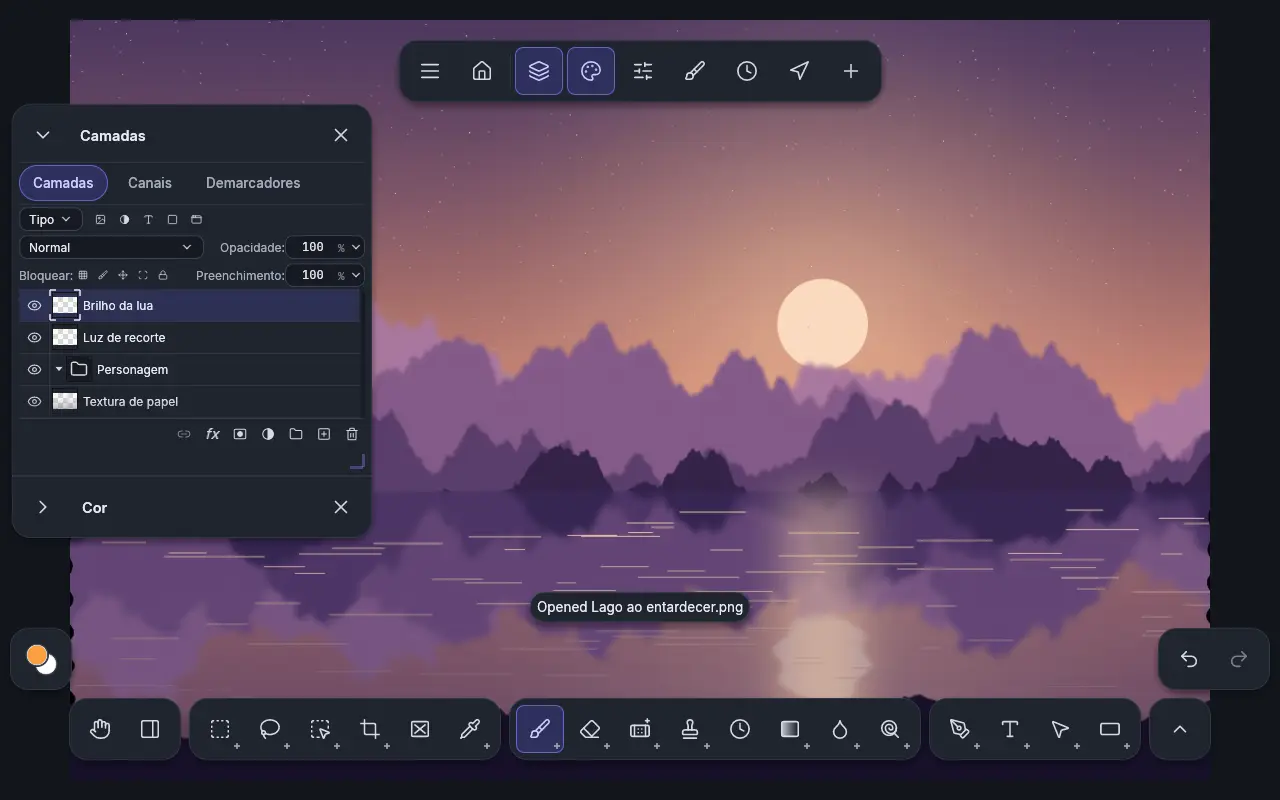Image resolution: width=1280 pixels, height=800 pixels.
Task: Select the Clone Stamp tool
Action: click(x=690, y=729)
